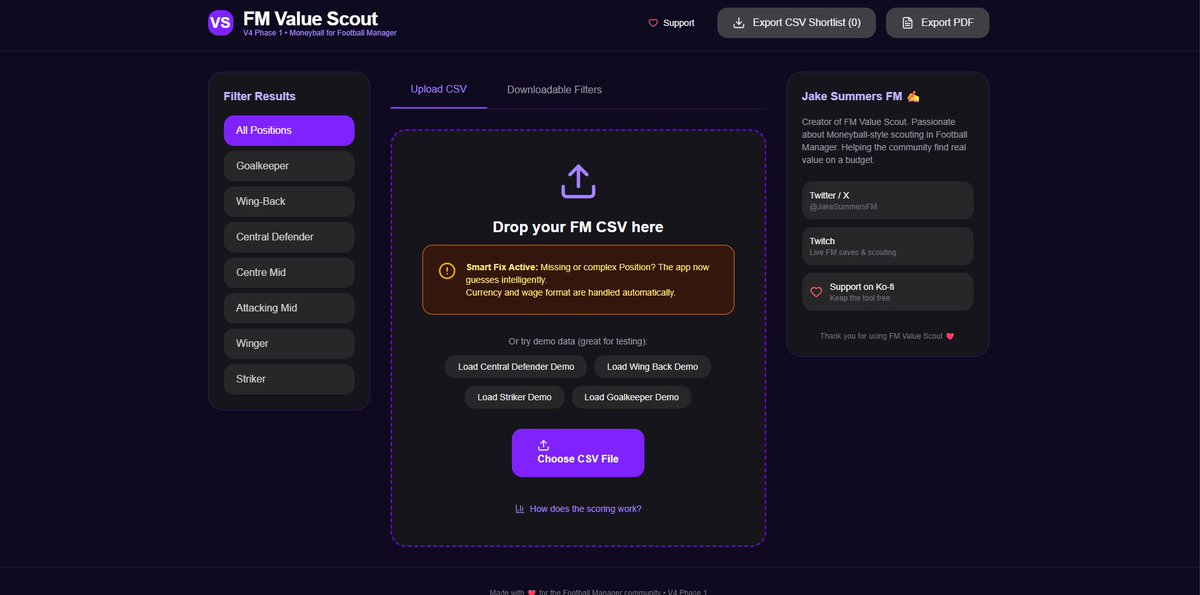Click the Export PDF button
This screenshot has width=1200, height=595.
(937, 23)
